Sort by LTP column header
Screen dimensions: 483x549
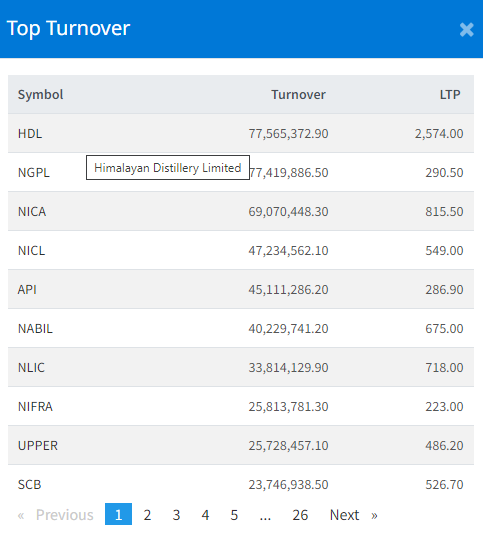[x=450, y=95]
